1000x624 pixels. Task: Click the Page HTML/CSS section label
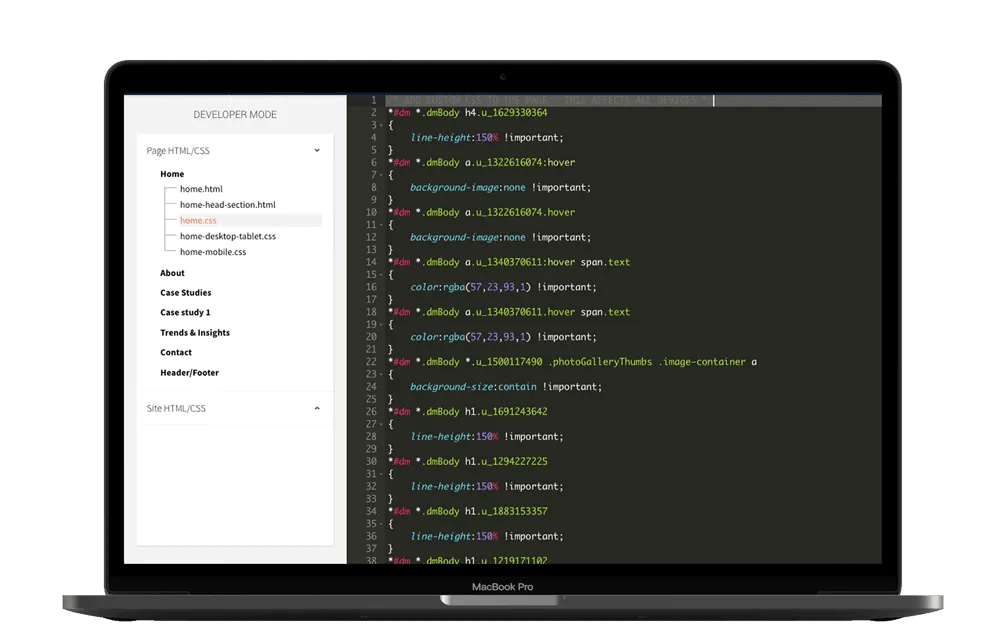(178, 151)
